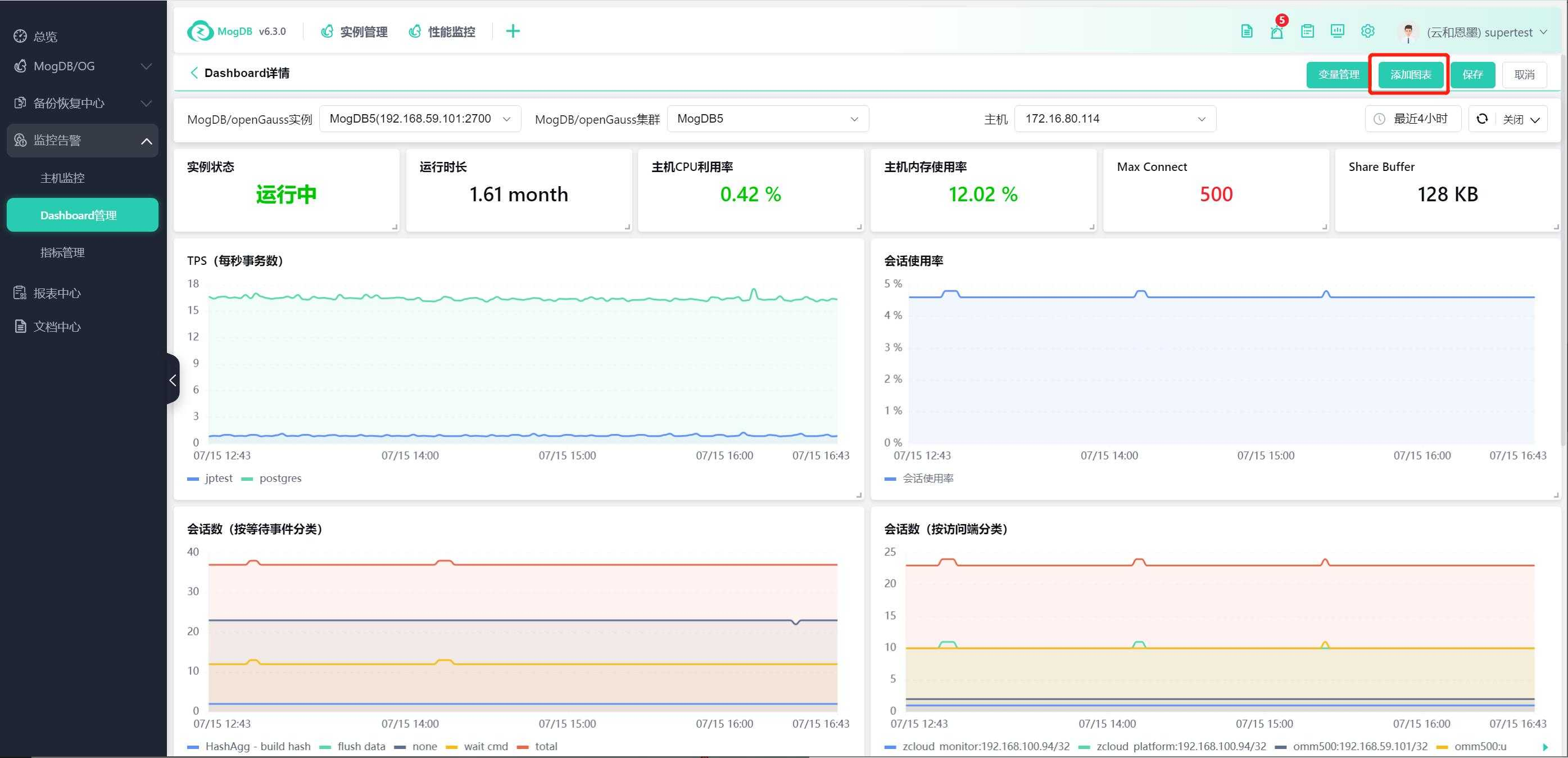Image resolution: width=1568 pixels, height=758 pixels.
Task: Open 主机监控 menu item
Action: coord(83,178)
